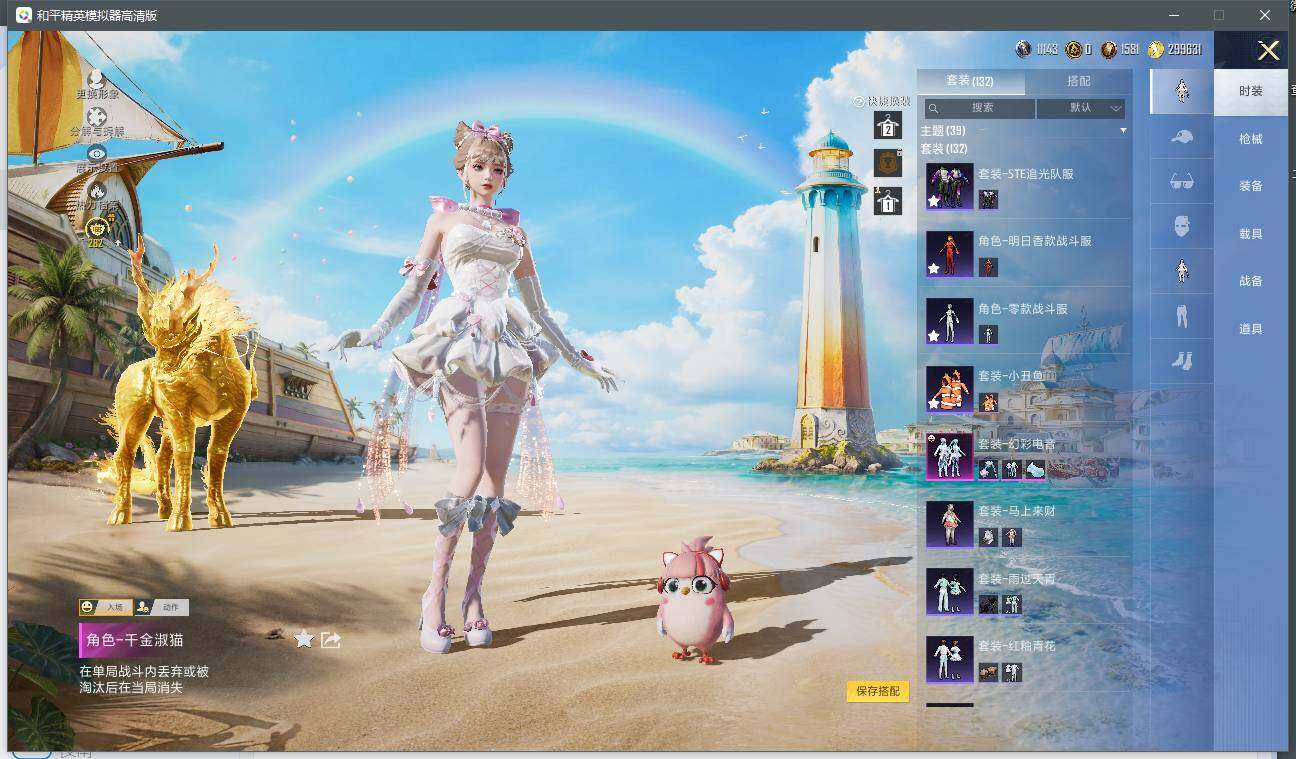Open the 战备 combat-readiness tab
The image size is (1296, 759).
coord(1251,281)
